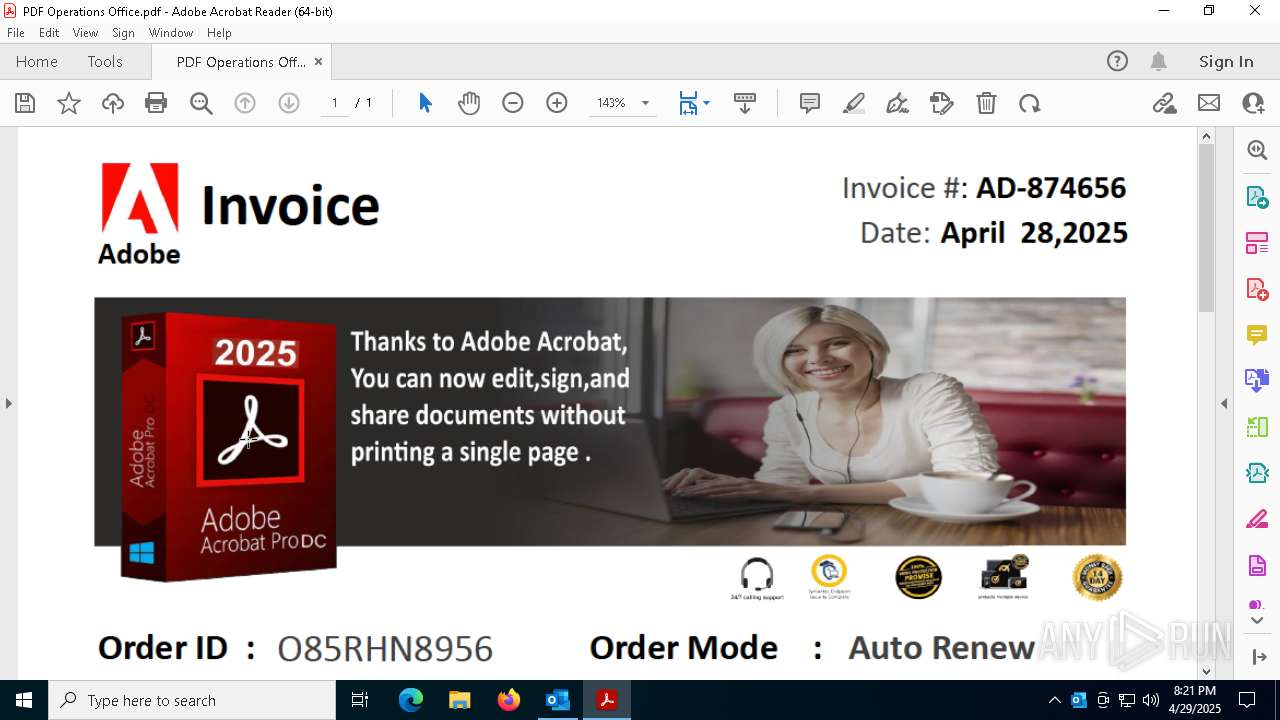Open the Help menu
Viewport: 1280px width, 720px height.
tap(219, 33)
